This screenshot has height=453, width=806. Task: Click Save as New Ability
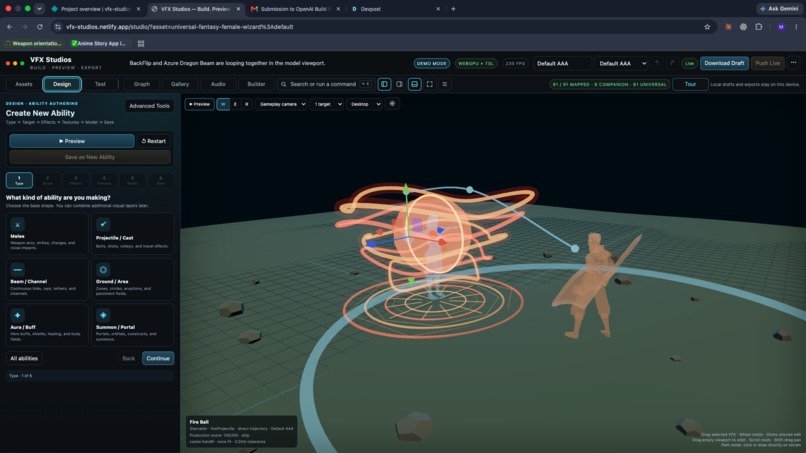(x=90, y=157)
